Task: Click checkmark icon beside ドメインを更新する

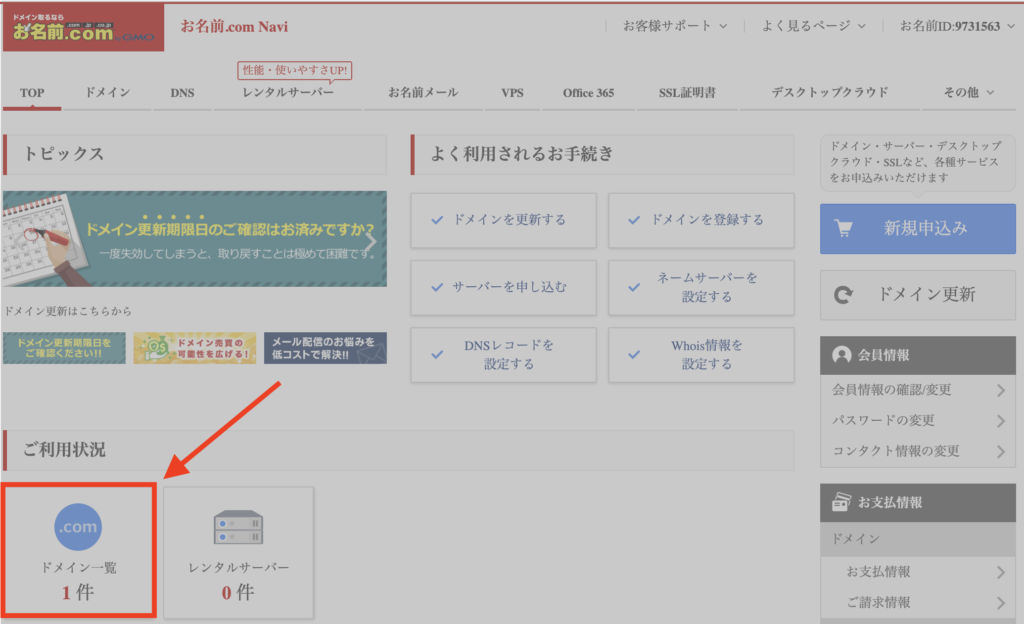Action: click(x=437, y=220)
